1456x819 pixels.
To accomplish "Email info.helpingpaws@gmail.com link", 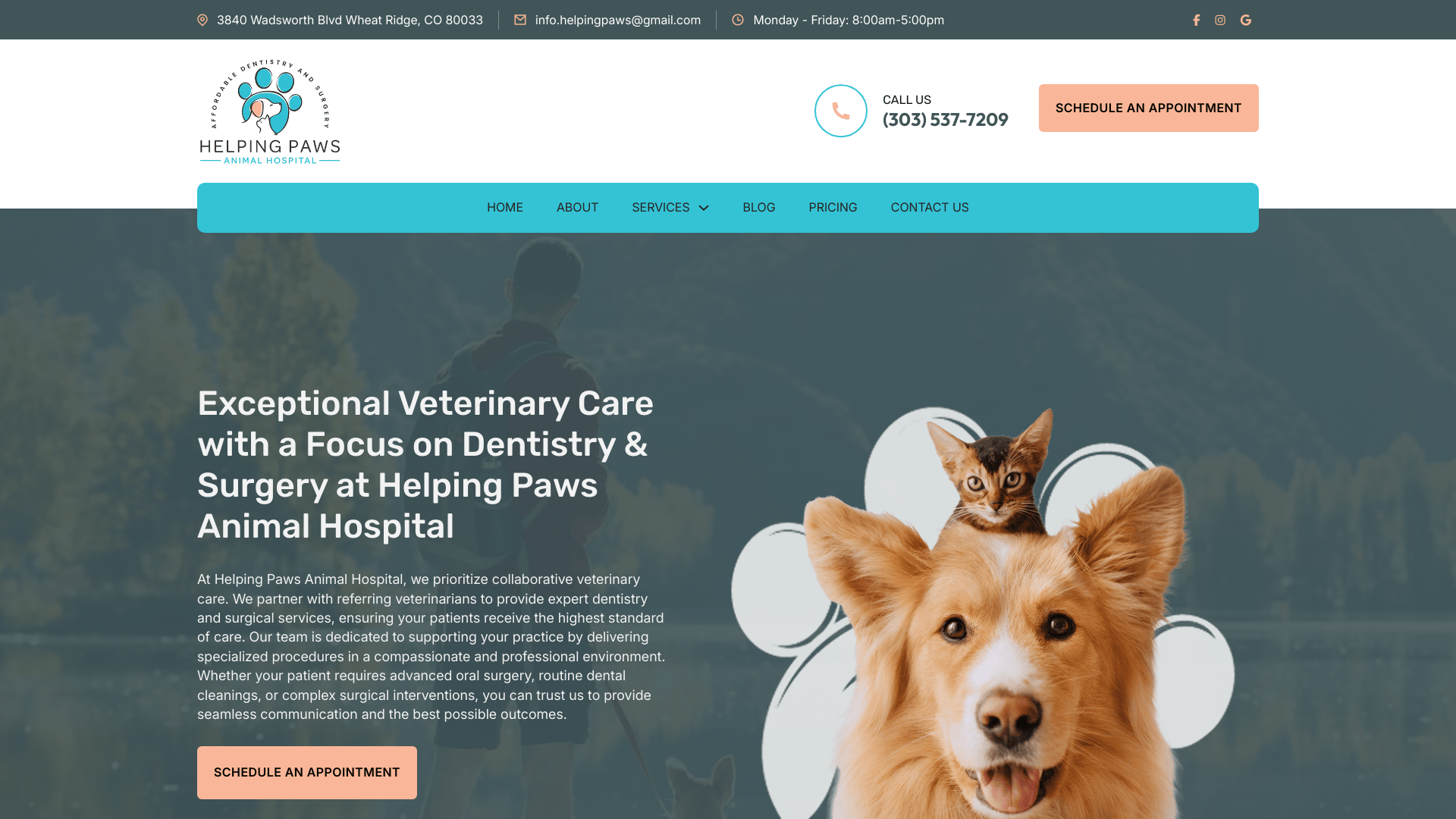I will pos(618,20).
